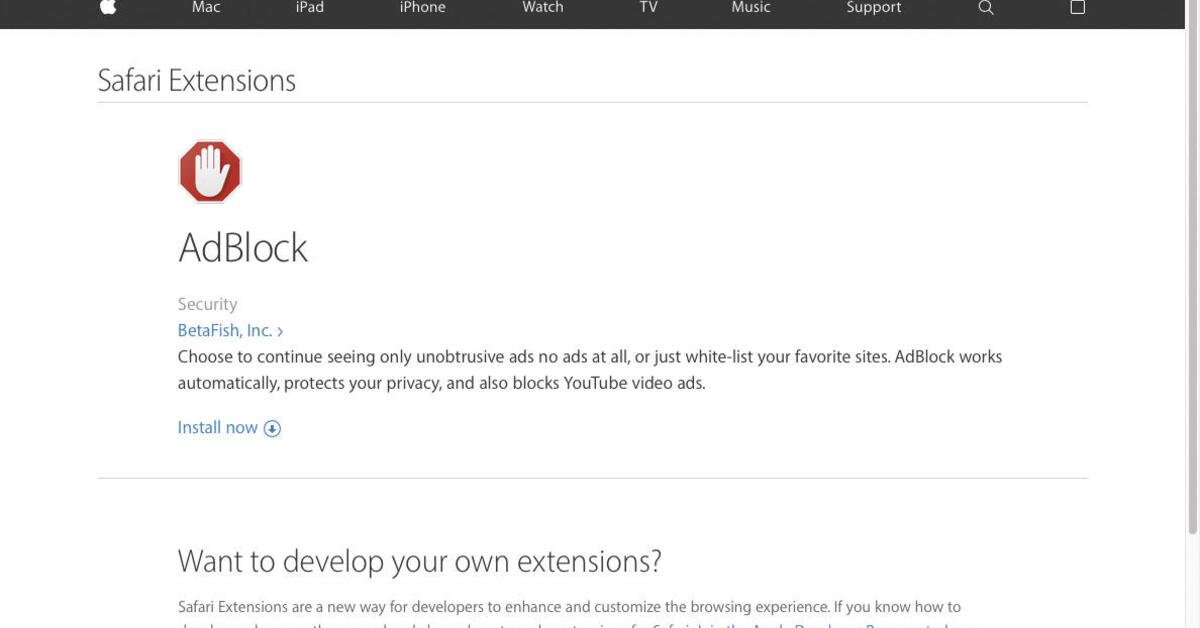Click the Install now link
The width and height of the screenshot is (1200, 628).
(x=229, y=427)
